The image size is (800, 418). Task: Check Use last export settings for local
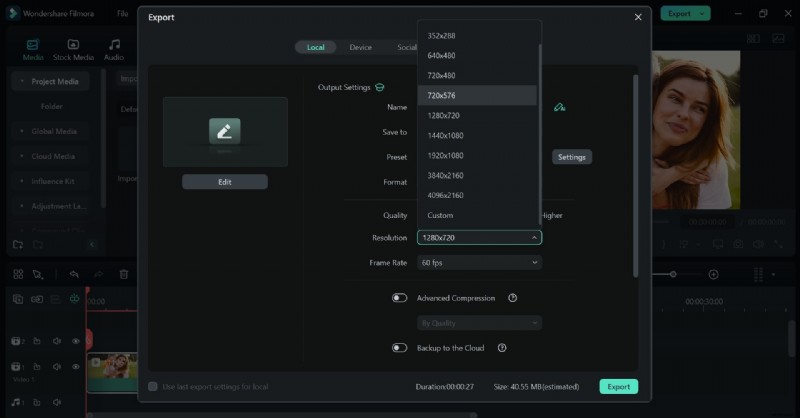point(153,386)
